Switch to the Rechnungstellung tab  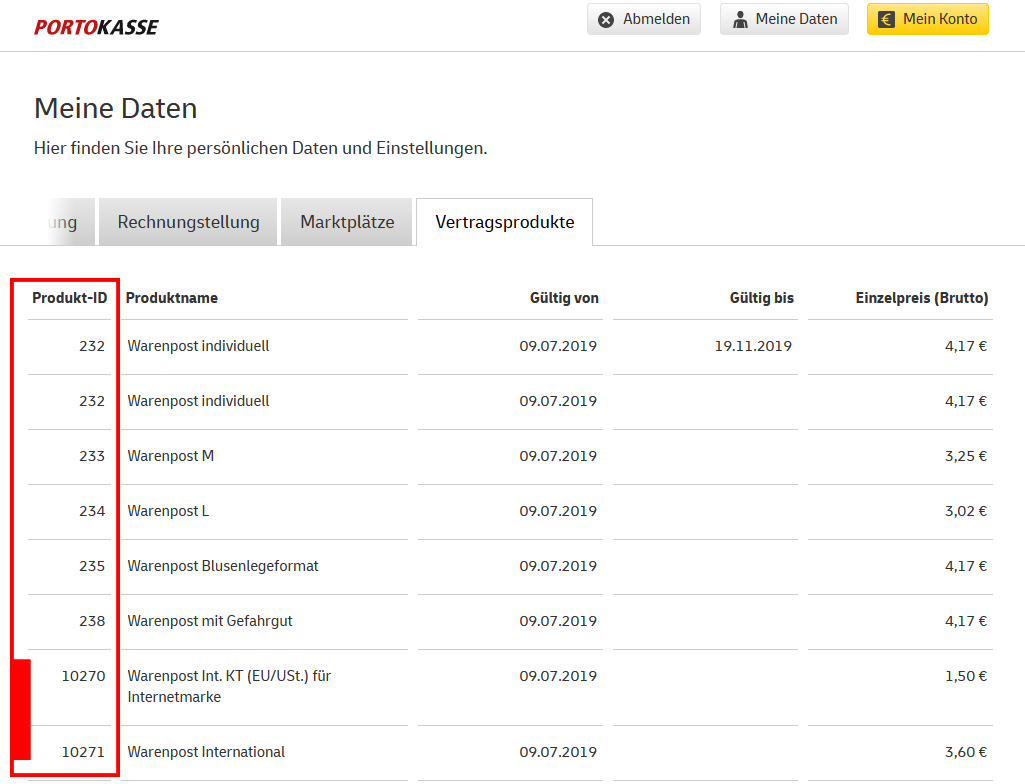(188, 222)
